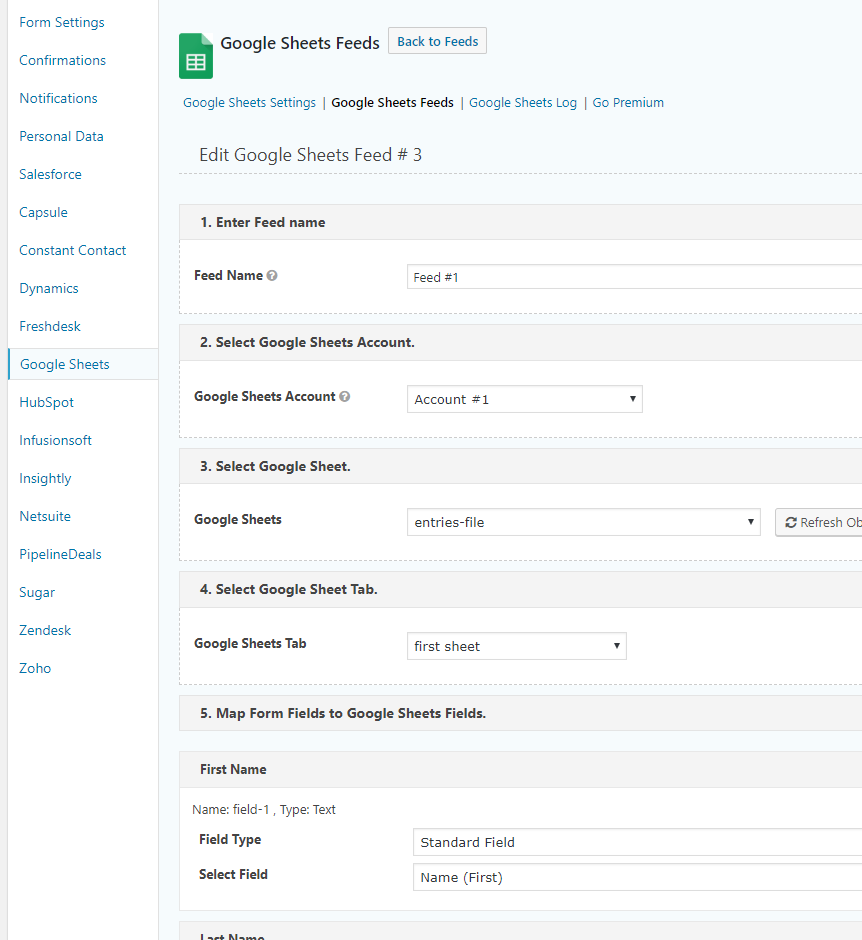Click the '2. Select Google Sheets Account.' header
Screen dimensions: 862x940
(x=520, y=342)
